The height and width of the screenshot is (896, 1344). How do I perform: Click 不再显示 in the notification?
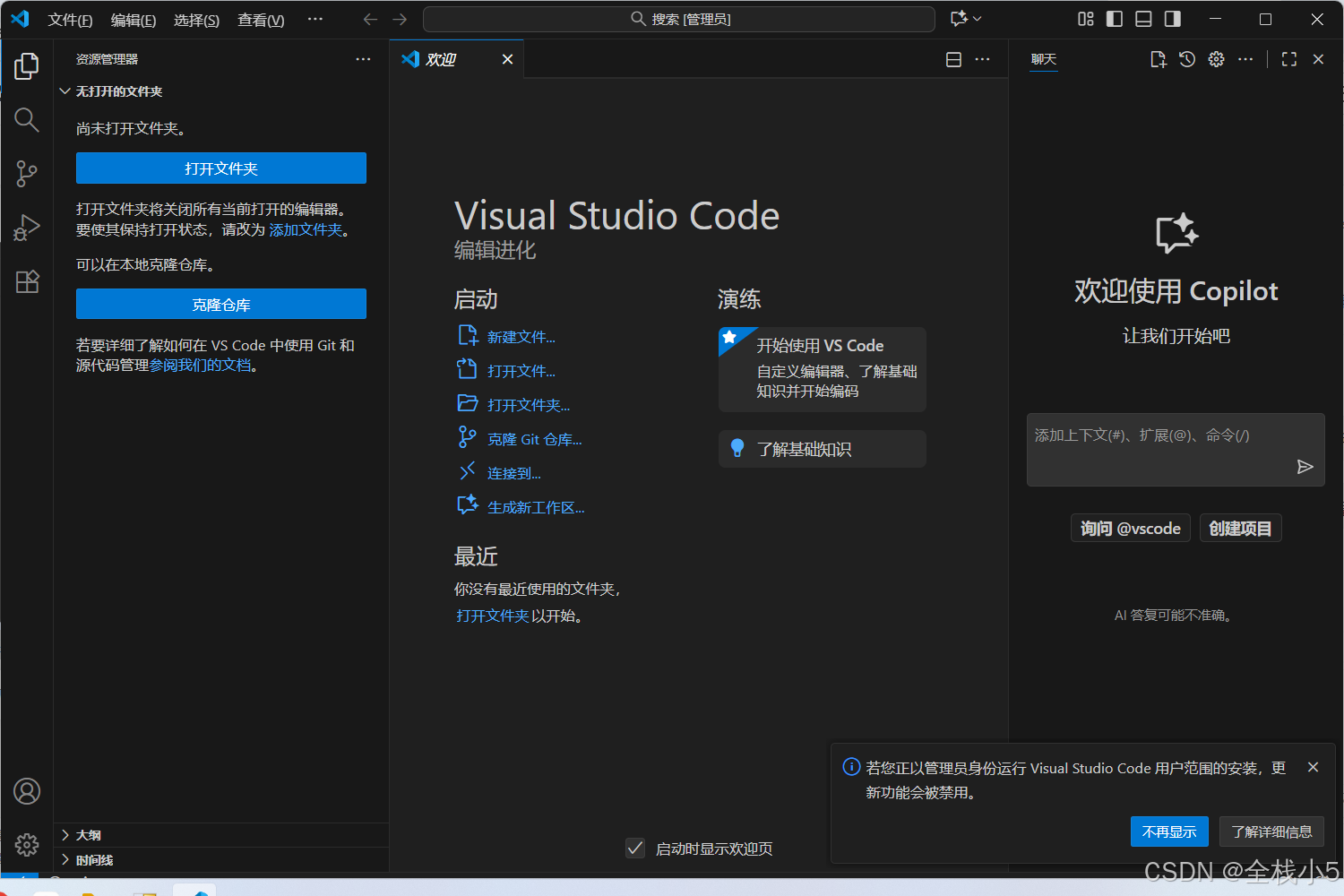1169,831
